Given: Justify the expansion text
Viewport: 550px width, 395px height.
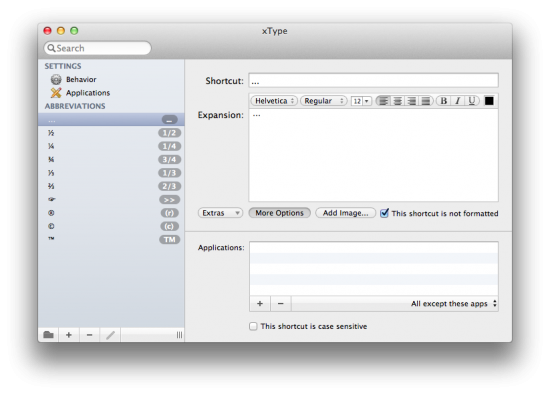Looking at the screenshot, I should (x=426, y=101).
